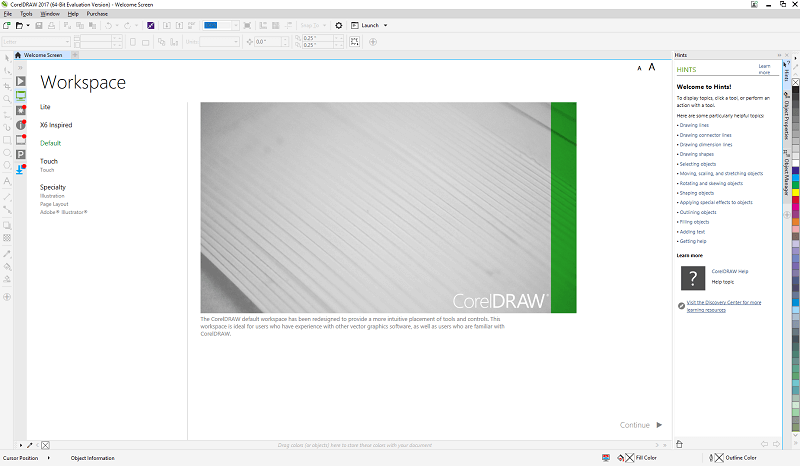Select the Default workspace
The image size is (800, 466).
click(51, 143)
